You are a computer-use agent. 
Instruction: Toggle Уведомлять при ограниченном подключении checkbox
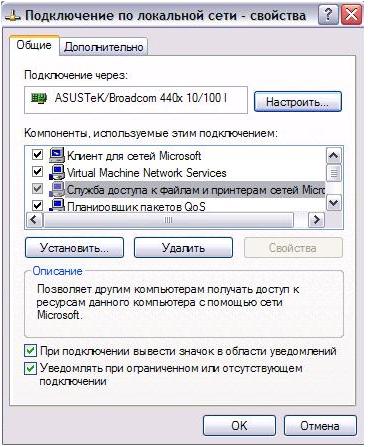click(31, 369)
